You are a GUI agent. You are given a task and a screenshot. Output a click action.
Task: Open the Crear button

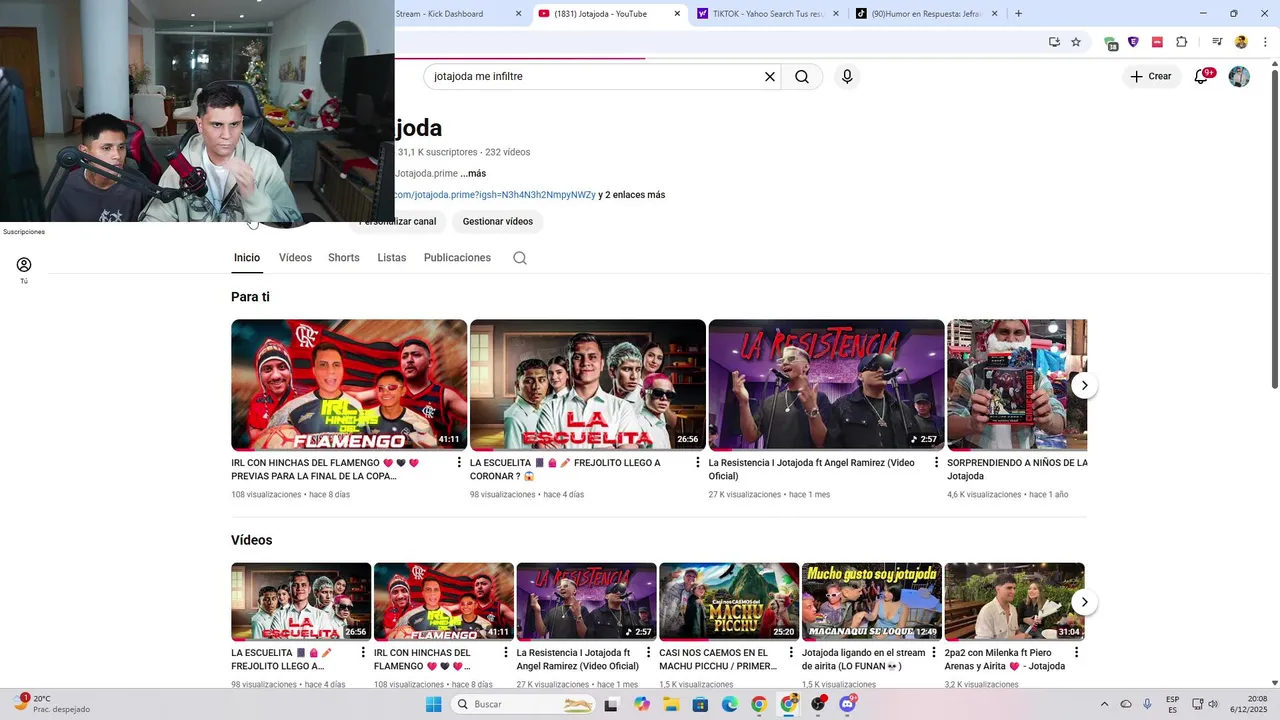(1151, 76)
